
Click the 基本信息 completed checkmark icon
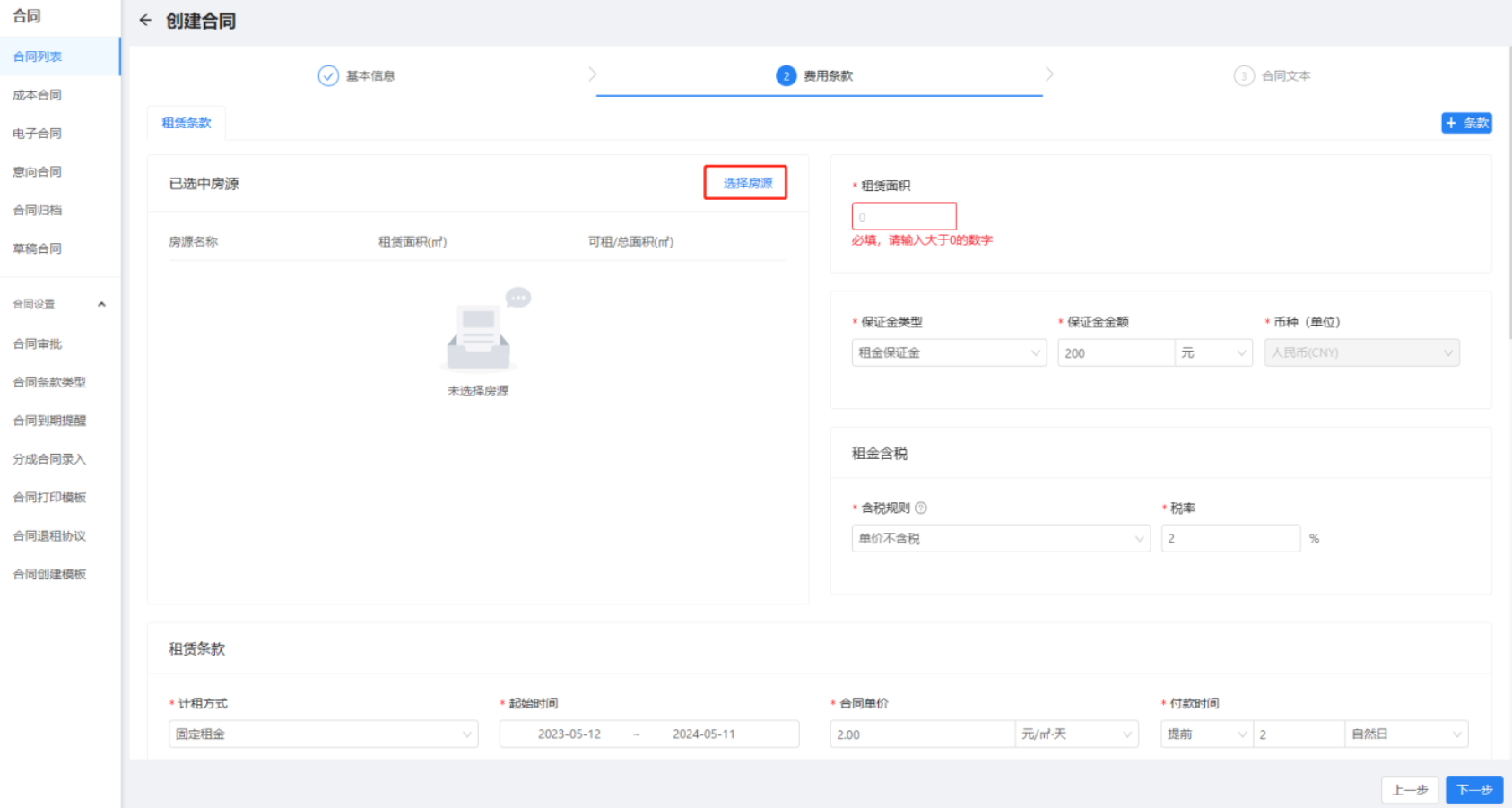(328, 76)
